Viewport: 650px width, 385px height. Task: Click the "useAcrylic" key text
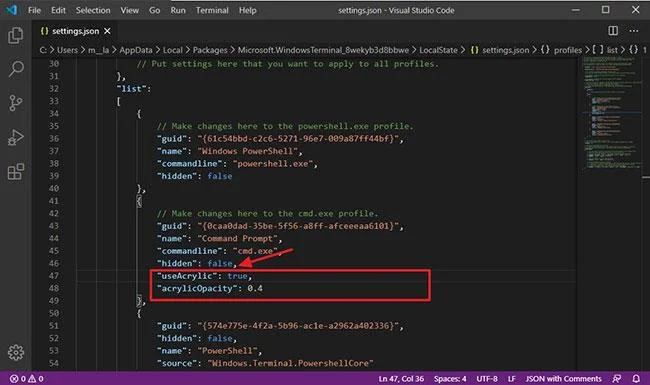tap(187, 276)
